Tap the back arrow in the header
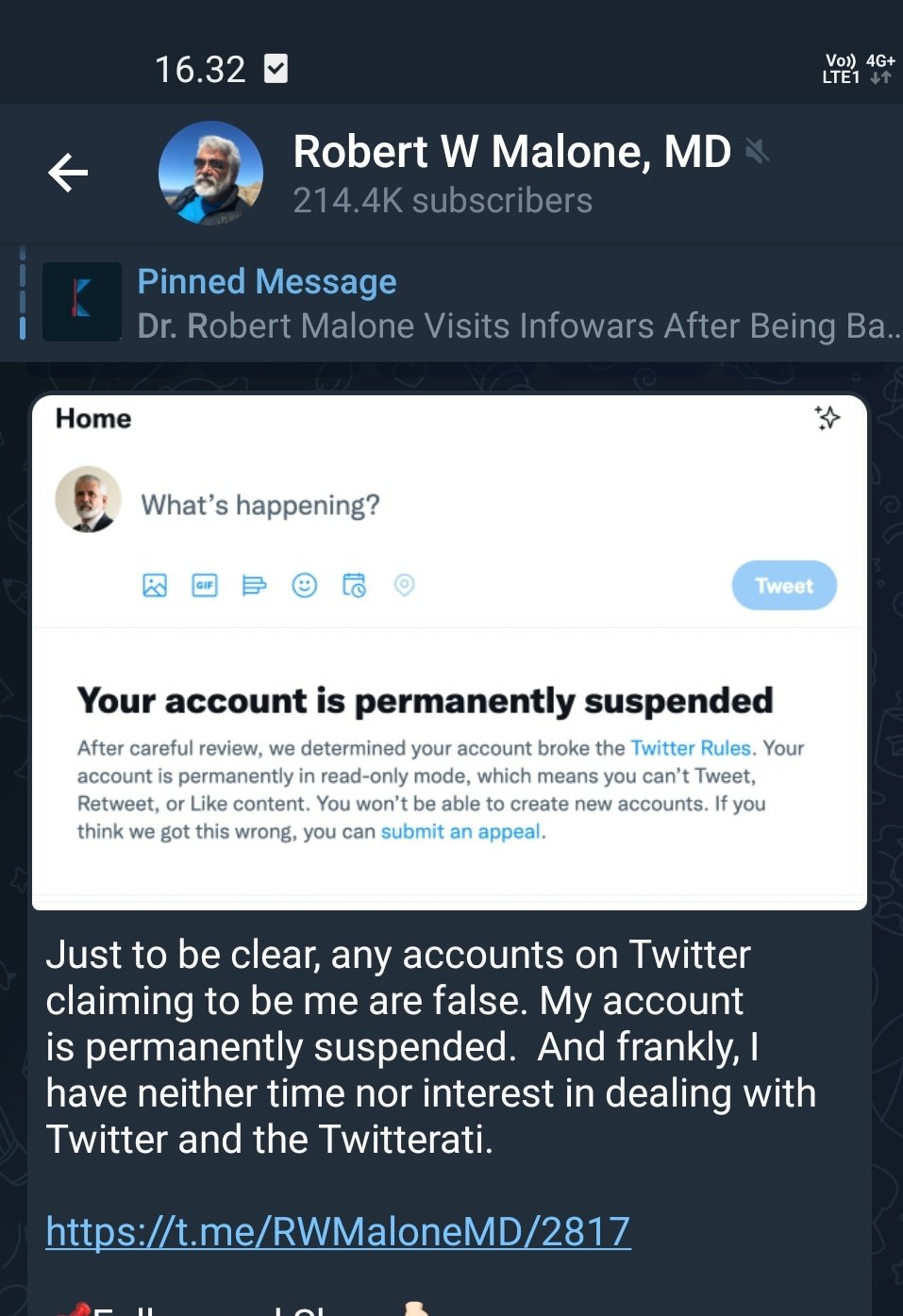 [x=68, y=173]
